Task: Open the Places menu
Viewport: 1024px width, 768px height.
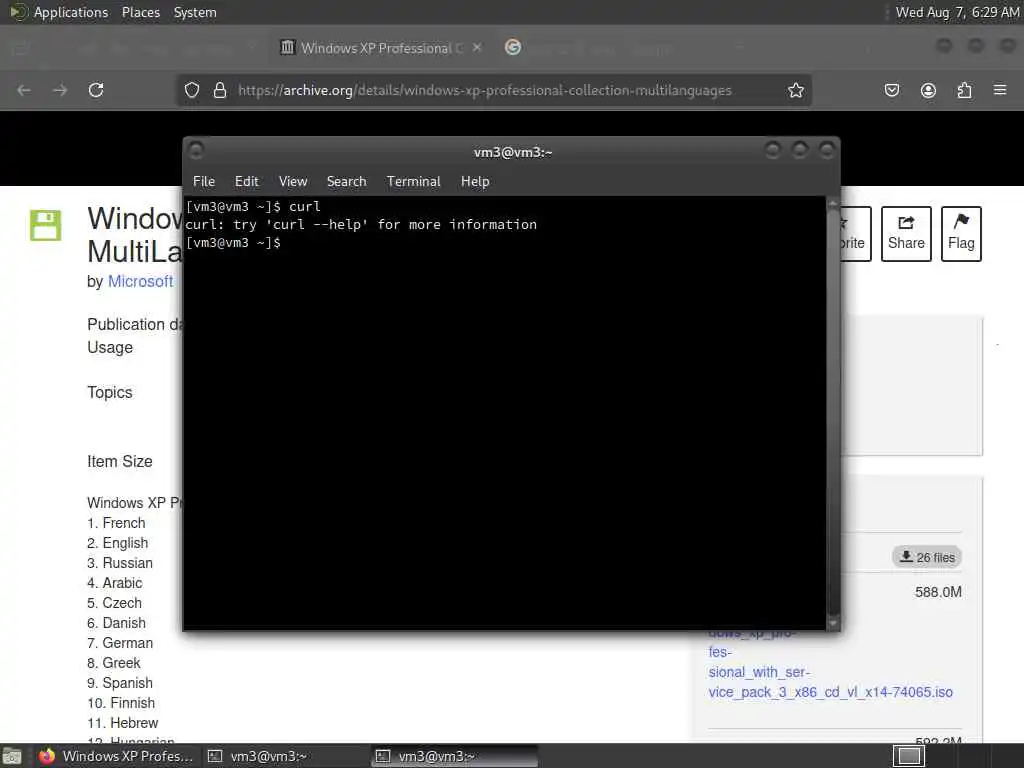Action: (140, 12)
